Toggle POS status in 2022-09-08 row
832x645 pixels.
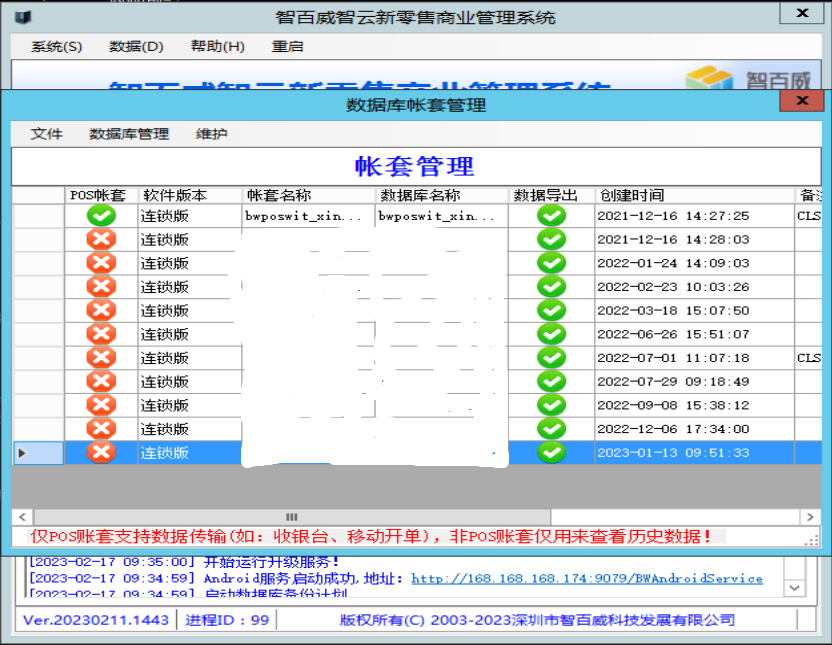click(101, 405)
